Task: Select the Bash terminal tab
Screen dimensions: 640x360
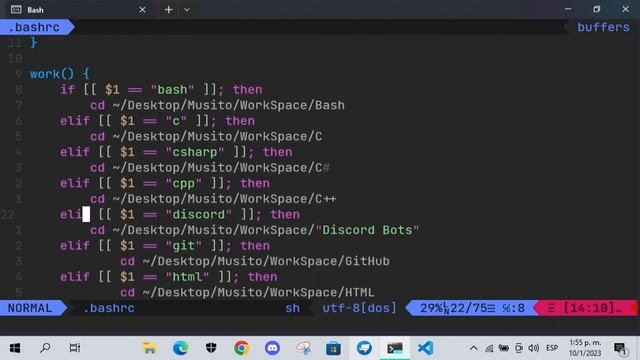Action: point(78,9)
